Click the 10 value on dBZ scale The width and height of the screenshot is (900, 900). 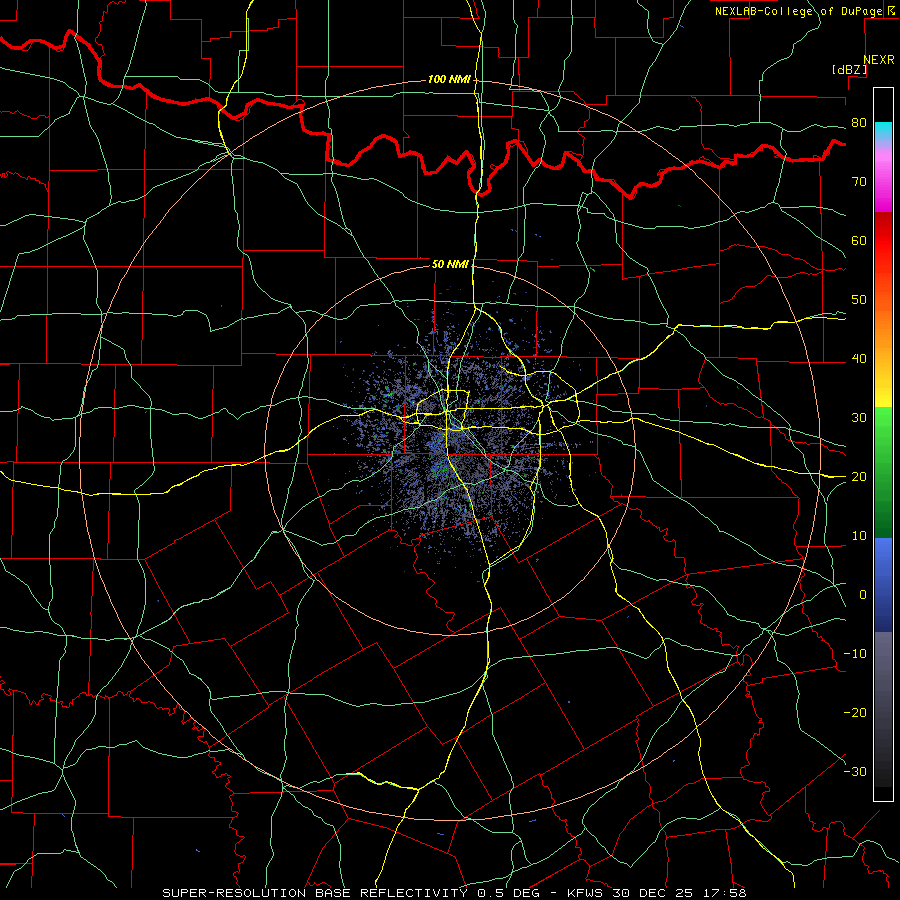(x=859, y=536)
